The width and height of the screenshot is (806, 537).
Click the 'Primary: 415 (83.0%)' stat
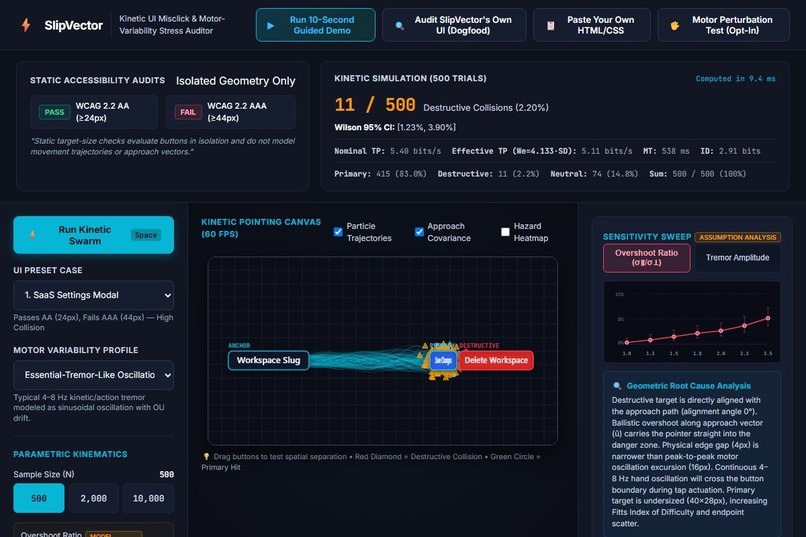point(380,174)
